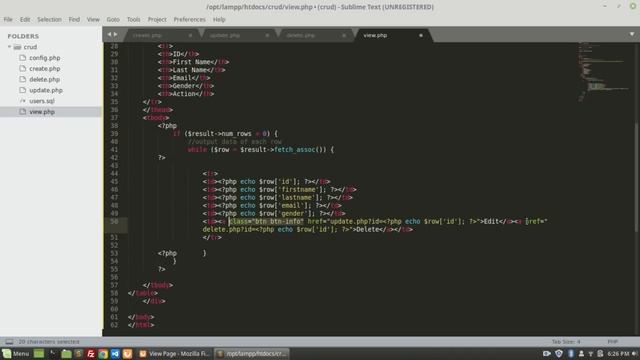
Task: Open the Edit menu
Action: (x=25, y=19)
